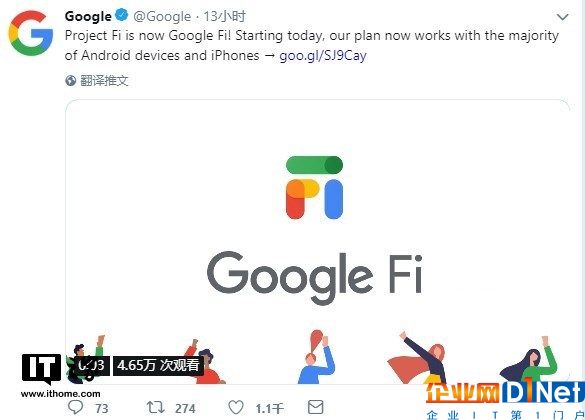This screenshot has width=585, height=420.
Task: Click the Google Fi wordmark text
Action: pos(315,278)
